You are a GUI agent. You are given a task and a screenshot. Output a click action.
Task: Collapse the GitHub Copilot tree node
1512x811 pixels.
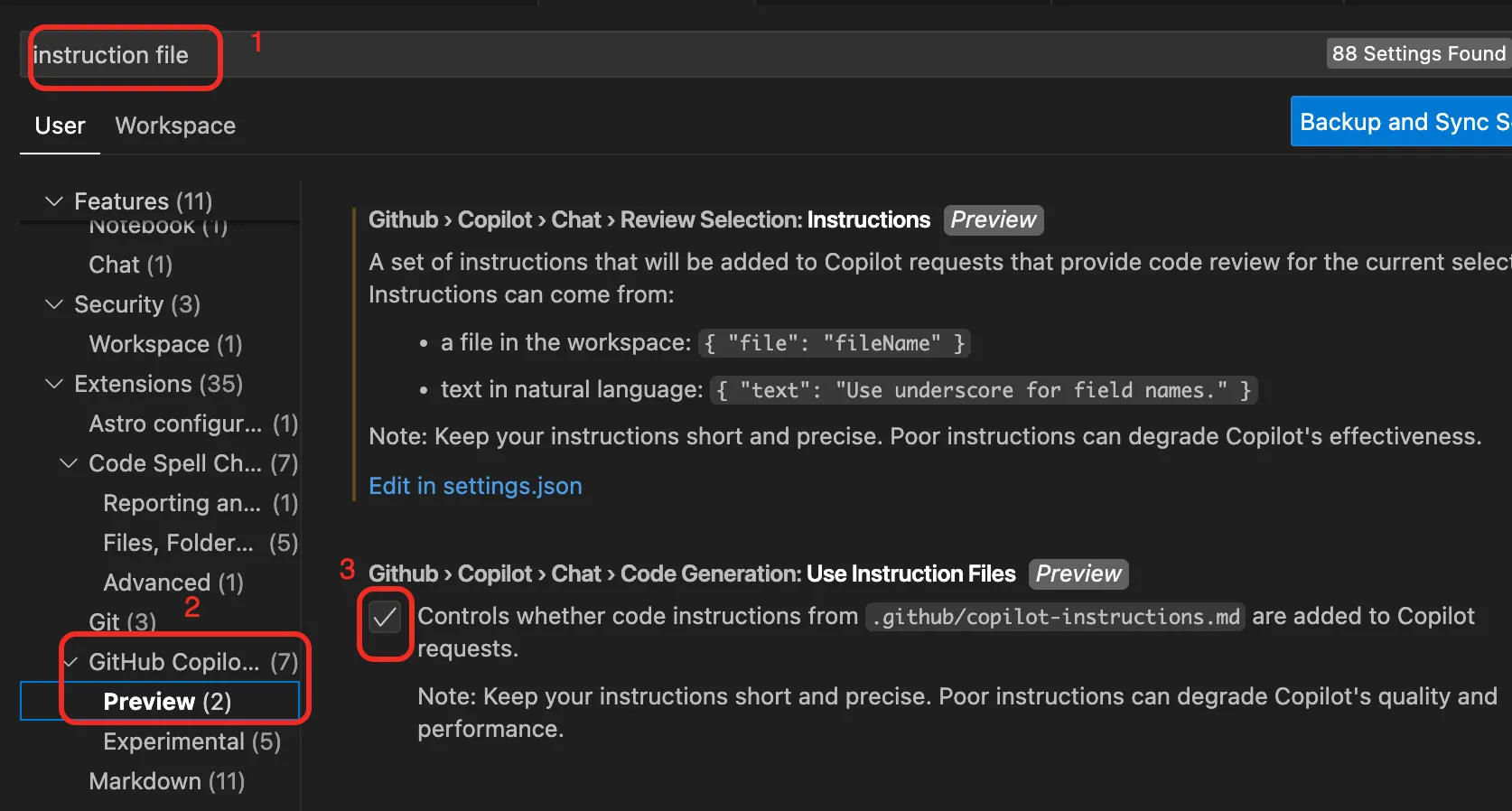(x=70, y=661)
